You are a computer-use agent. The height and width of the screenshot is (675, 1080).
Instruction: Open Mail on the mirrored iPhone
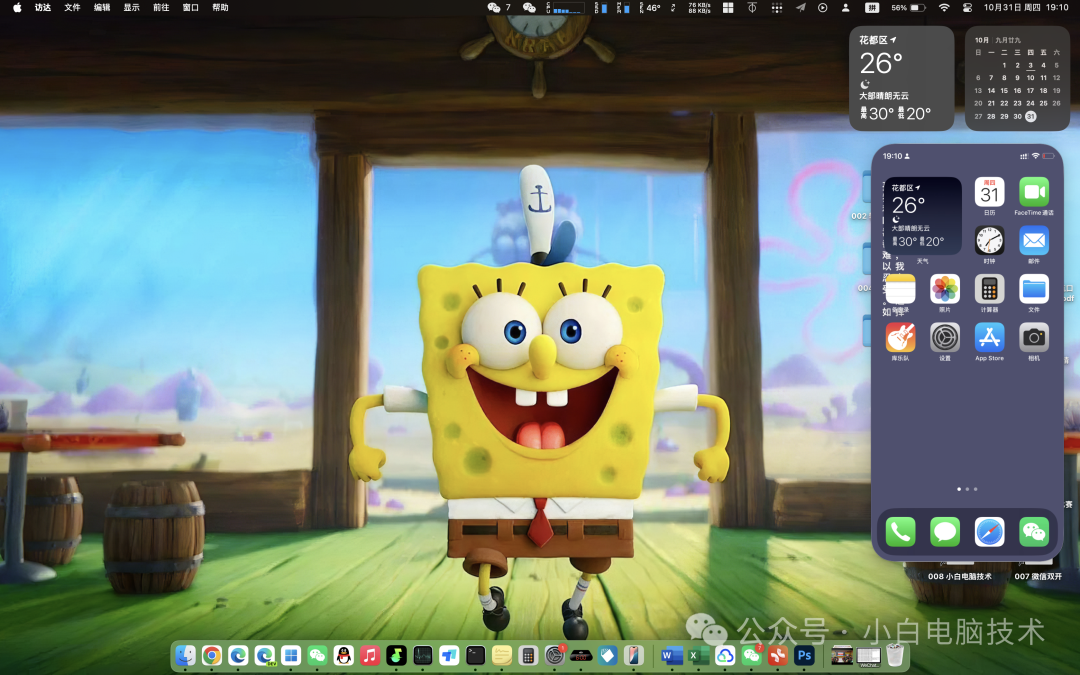[1034, 240]
